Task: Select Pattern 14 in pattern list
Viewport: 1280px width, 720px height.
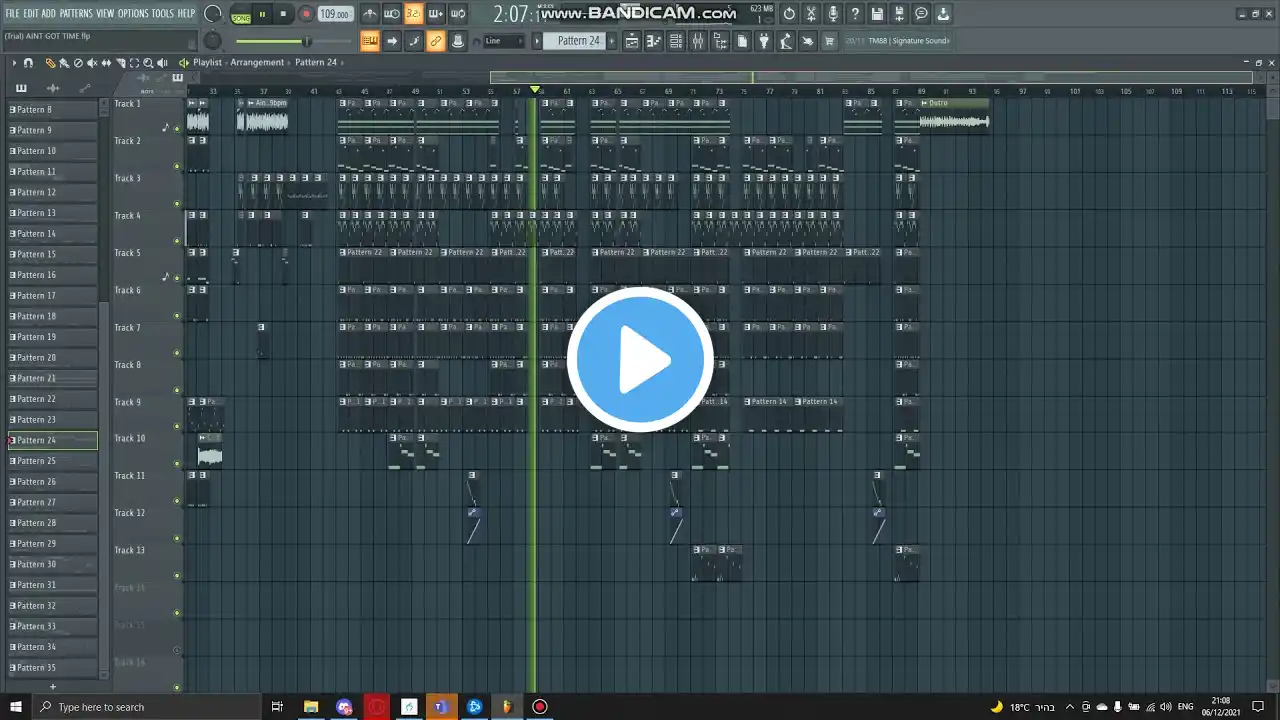Action: click(53, 234)
